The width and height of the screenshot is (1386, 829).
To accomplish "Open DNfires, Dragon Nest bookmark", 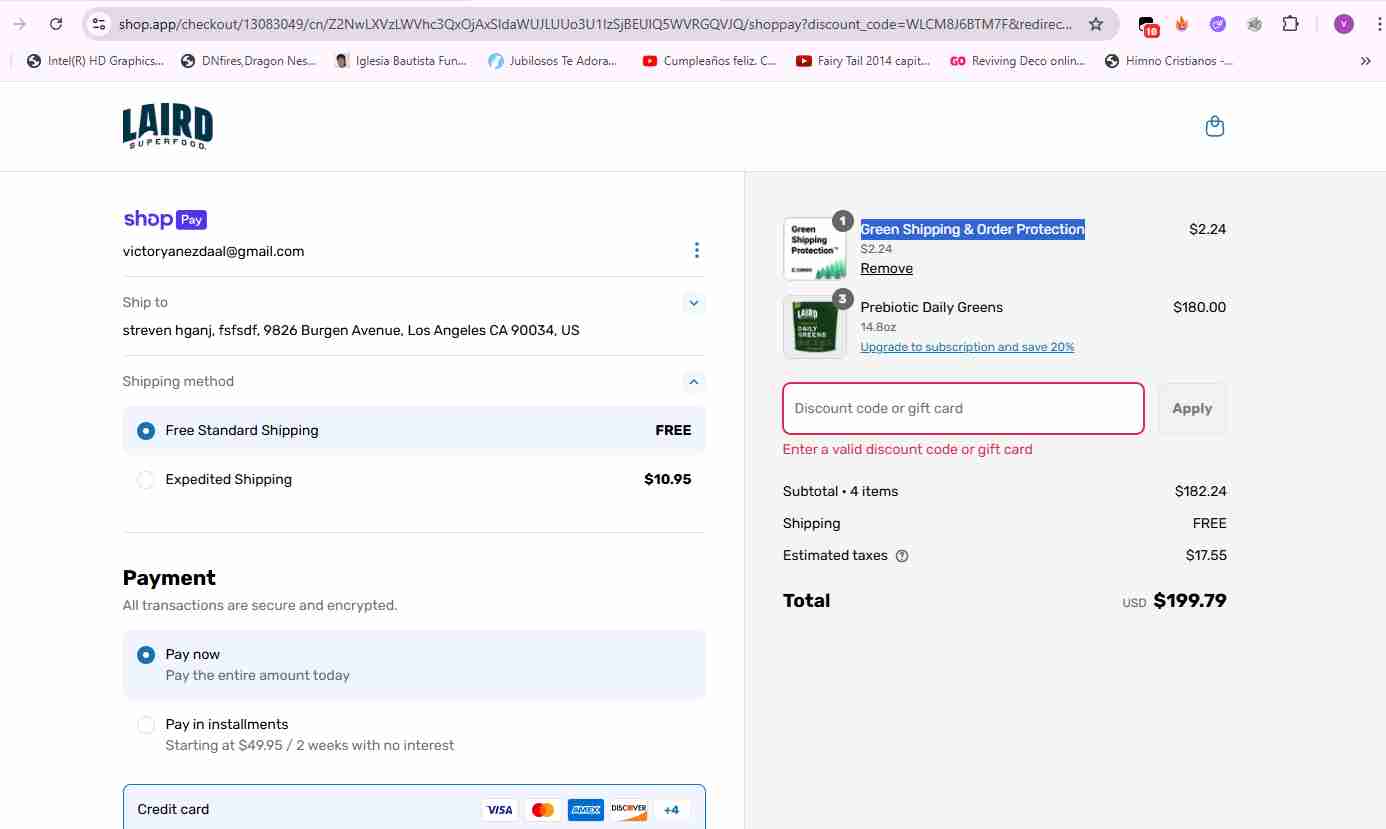I will coord(248,61).
